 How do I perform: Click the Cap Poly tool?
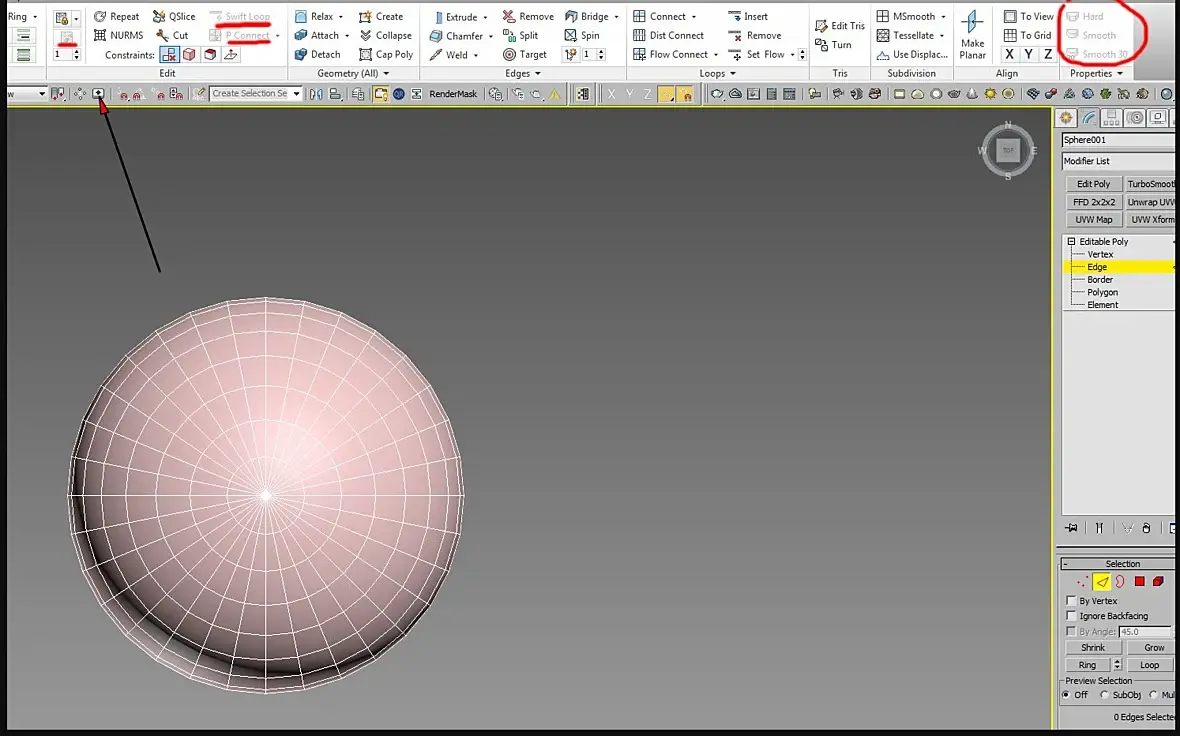click(x=386, y=55)
